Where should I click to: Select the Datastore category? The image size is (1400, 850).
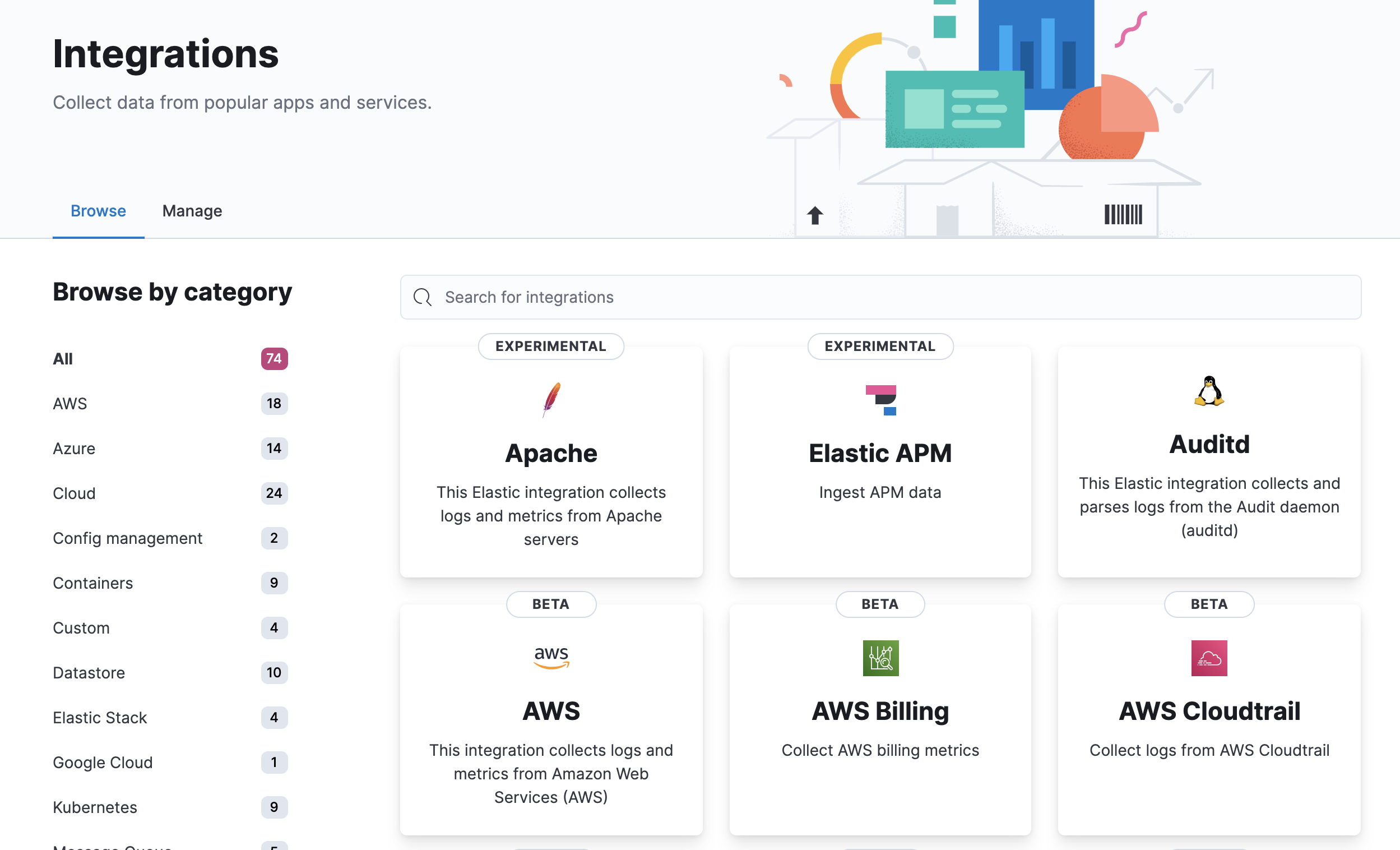click(89, 673)
